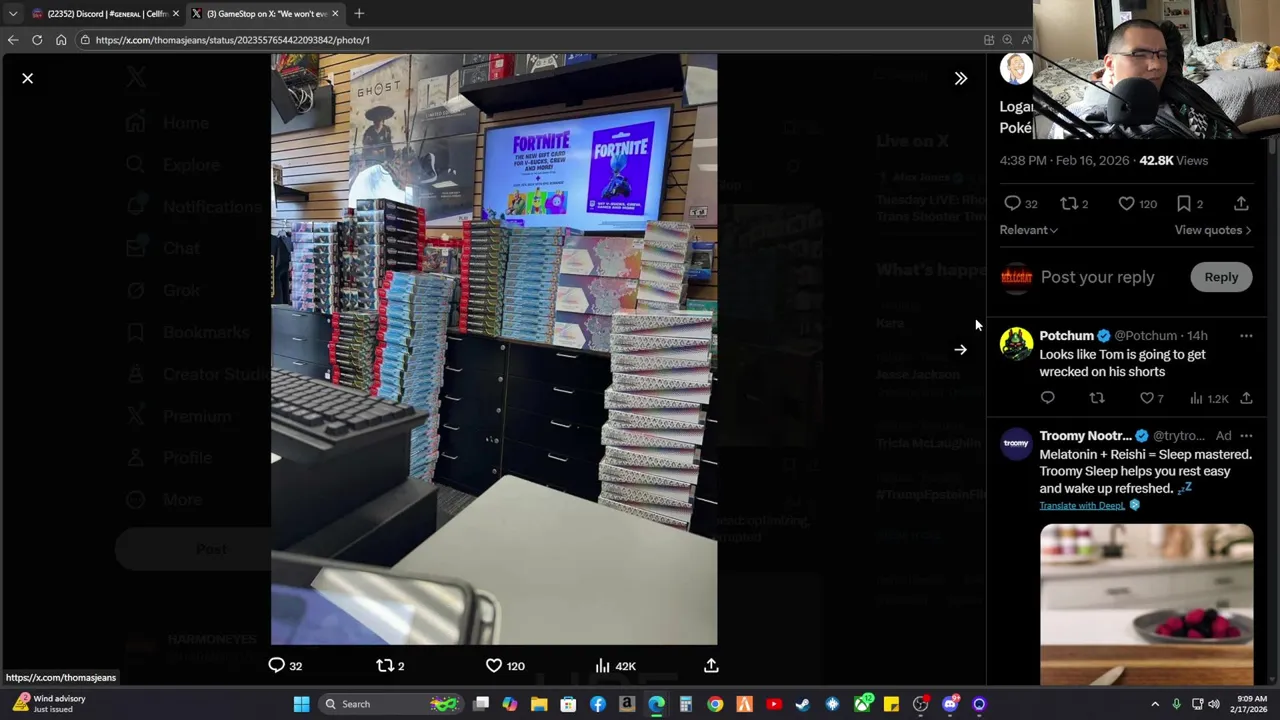Open more options on Potchum reply

[1246, 336]
